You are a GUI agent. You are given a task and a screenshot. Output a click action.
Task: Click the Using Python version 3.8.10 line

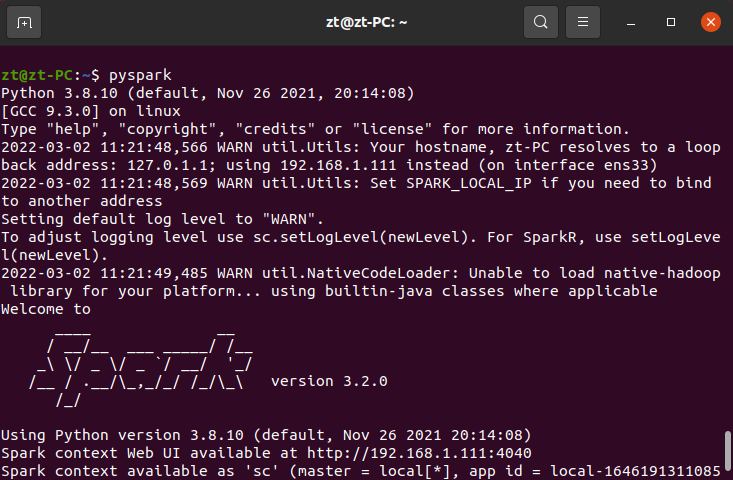[266, 435]
